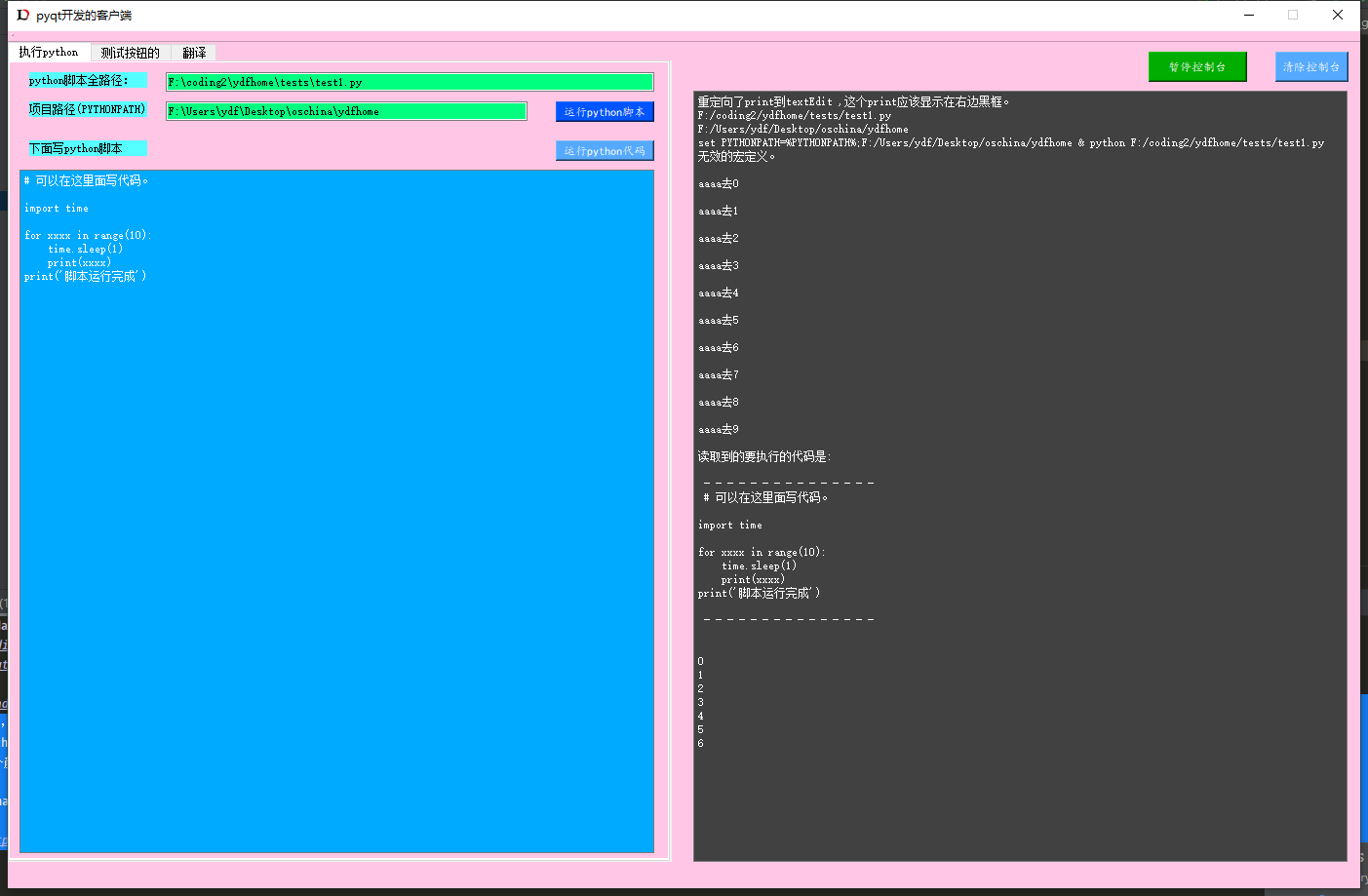
Task: Click the console line 'aaaa去9'
Action: (719, 429)
